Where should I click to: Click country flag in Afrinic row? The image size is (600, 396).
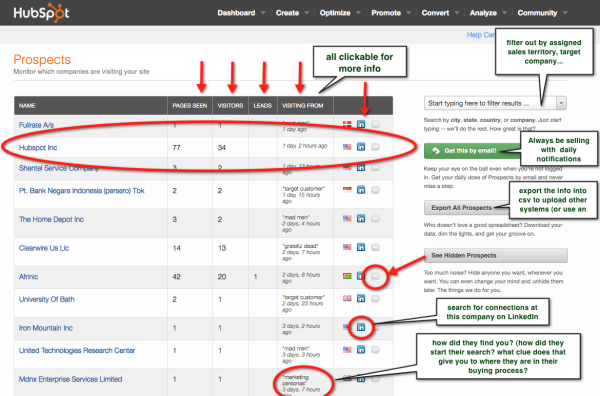click(347, 276)
